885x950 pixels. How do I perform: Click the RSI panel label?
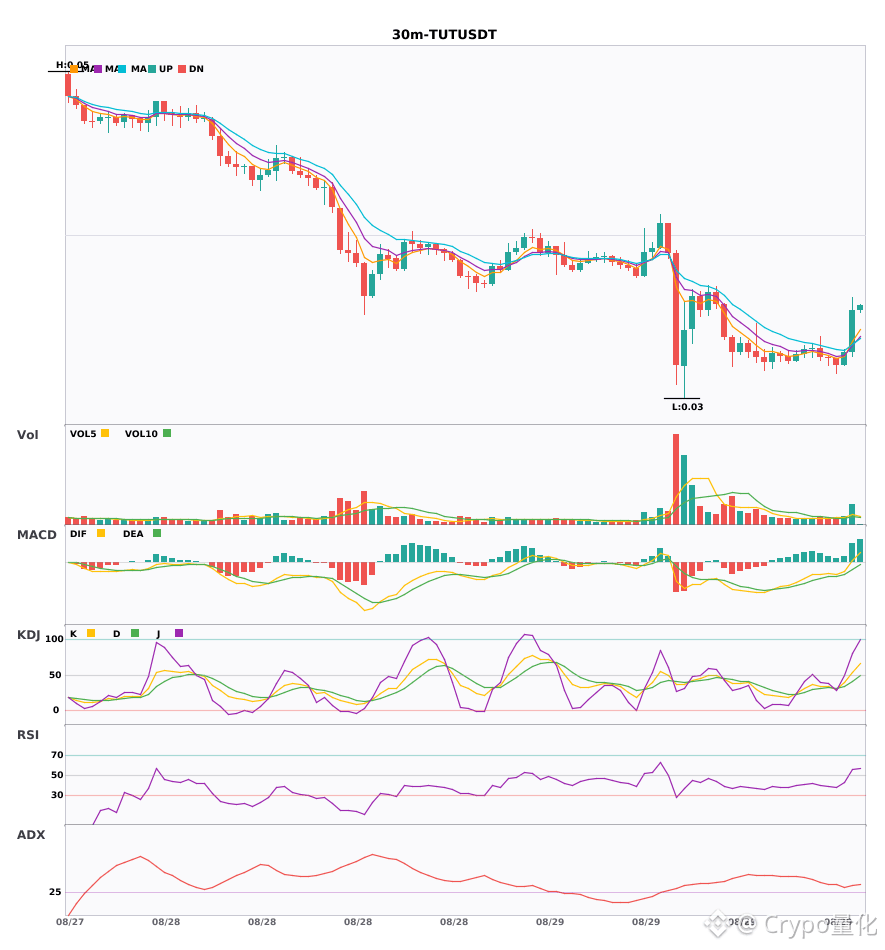coord(28,734)
